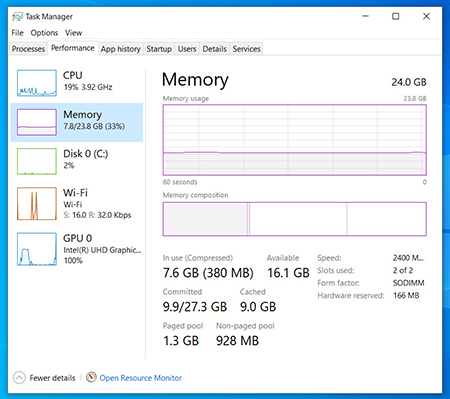Click the Fewer details label
This screenshot has width=450, height=399.
(52, 378)
